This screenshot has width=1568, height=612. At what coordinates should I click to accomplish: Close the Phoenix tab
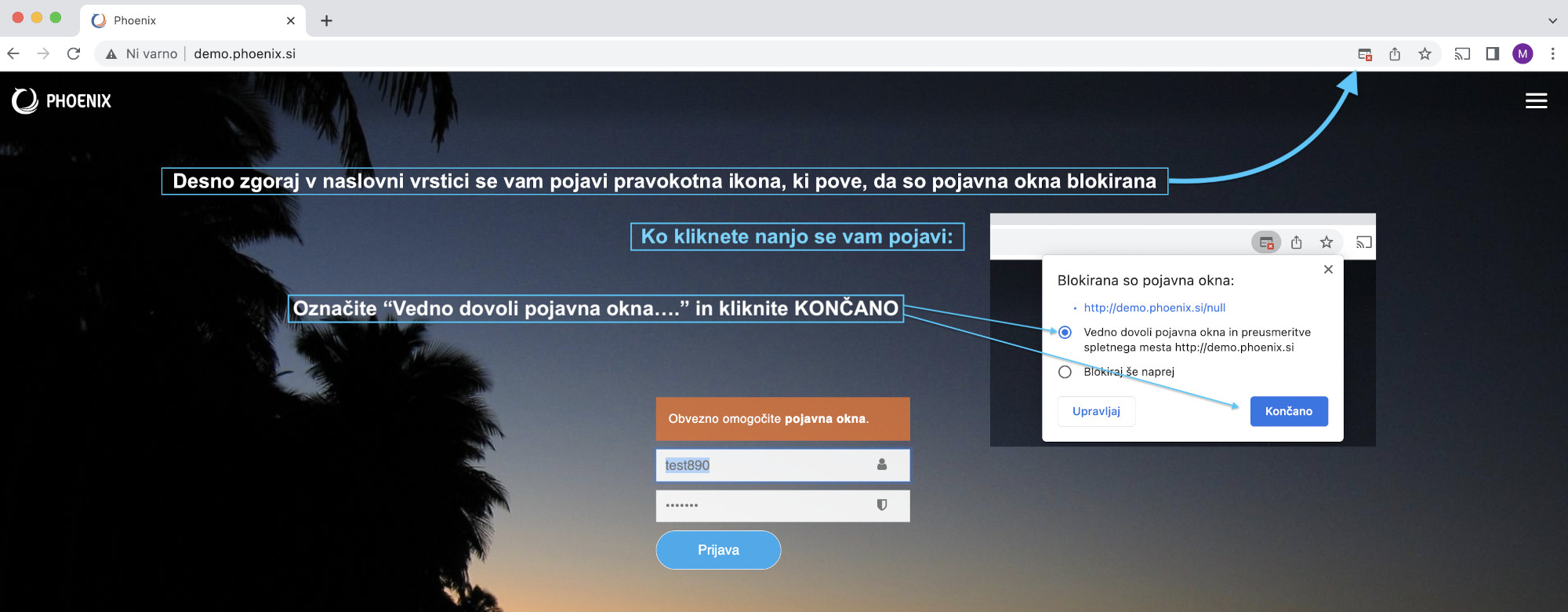[x=291, y=20]
